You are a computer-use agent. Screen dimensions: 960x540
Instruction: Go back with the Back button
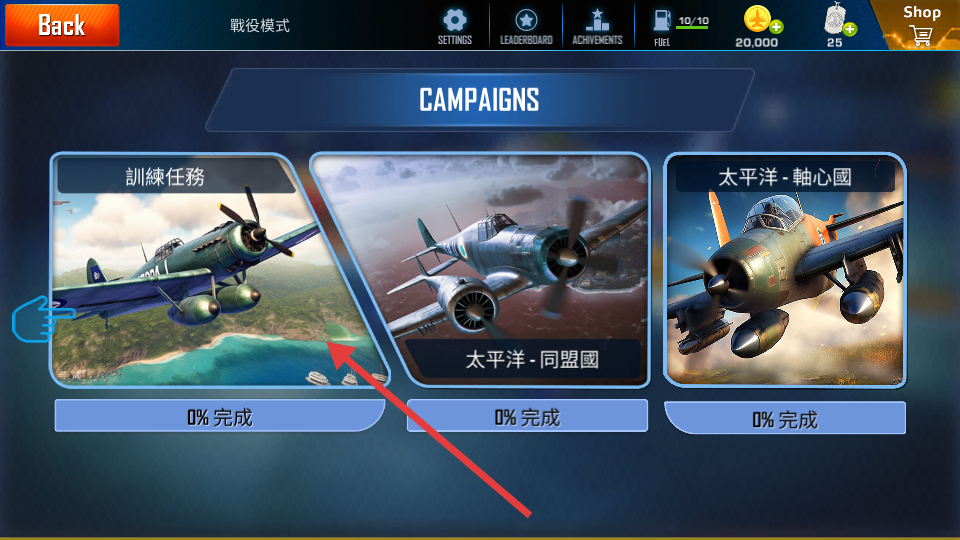pos(62,25)
